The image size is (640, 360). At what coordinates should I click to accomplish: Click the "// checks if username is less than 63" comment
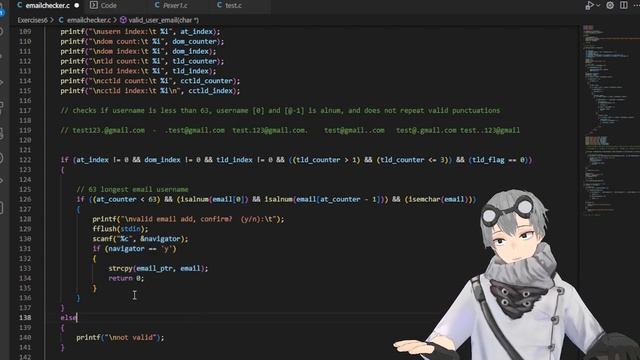coord(280,111)
